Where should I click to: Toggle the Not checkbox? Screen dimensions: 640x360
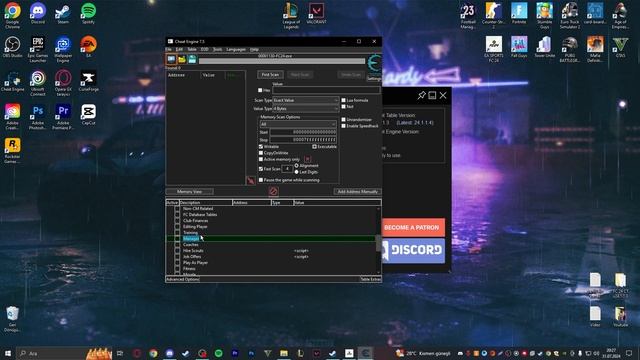[x=344, y=107]
